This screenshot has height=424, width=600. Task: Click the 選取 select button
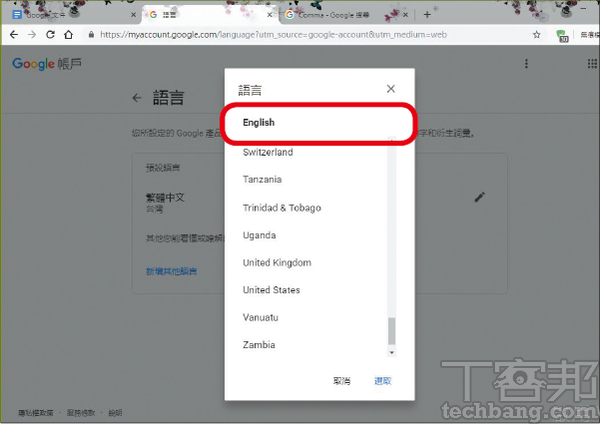[x=383, y=381]
